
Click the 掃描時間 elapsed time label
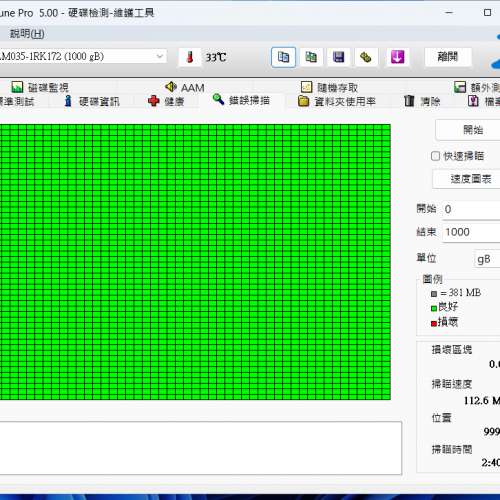click(x=452, y=450)
